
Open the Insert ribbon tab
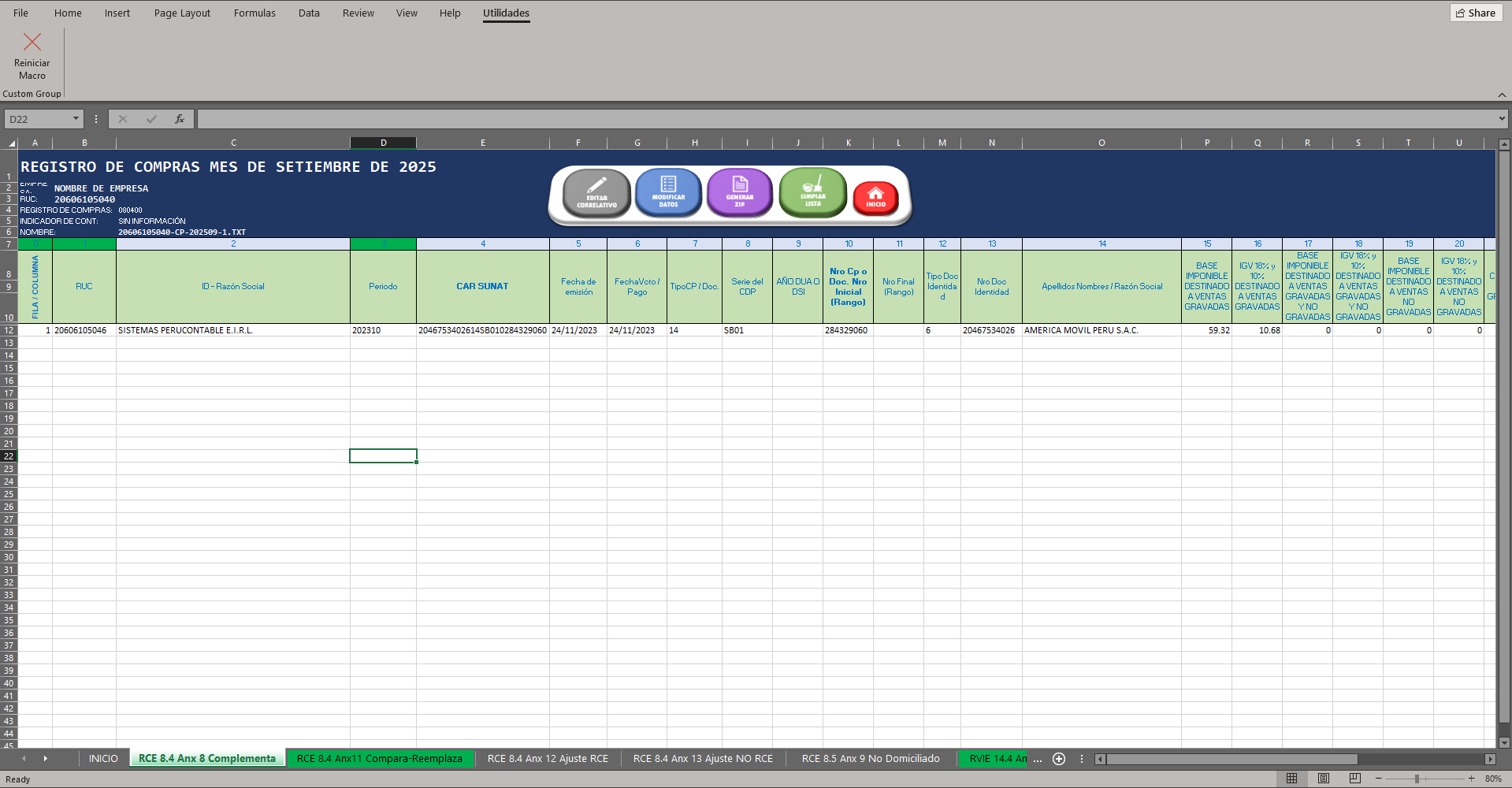[x=117, y=13]
